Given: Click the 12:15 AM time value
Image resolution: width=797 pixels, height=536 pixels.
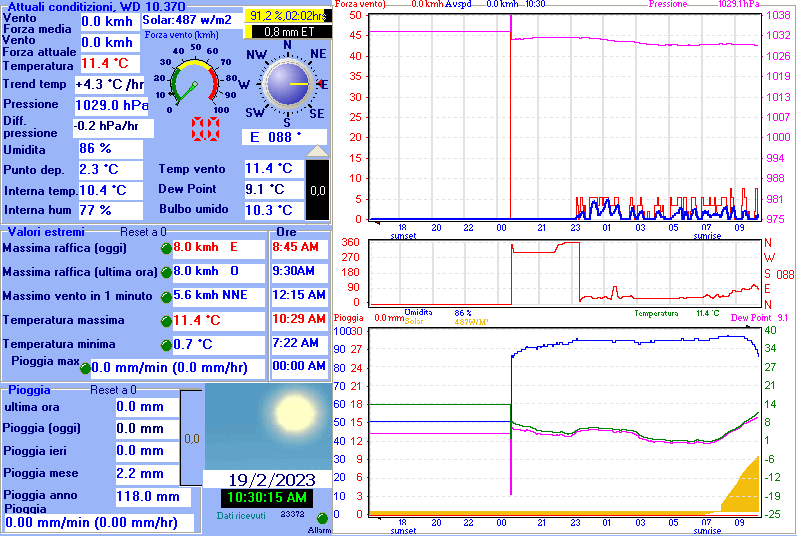Looking at the screenshot, I should tap(299, 295).
